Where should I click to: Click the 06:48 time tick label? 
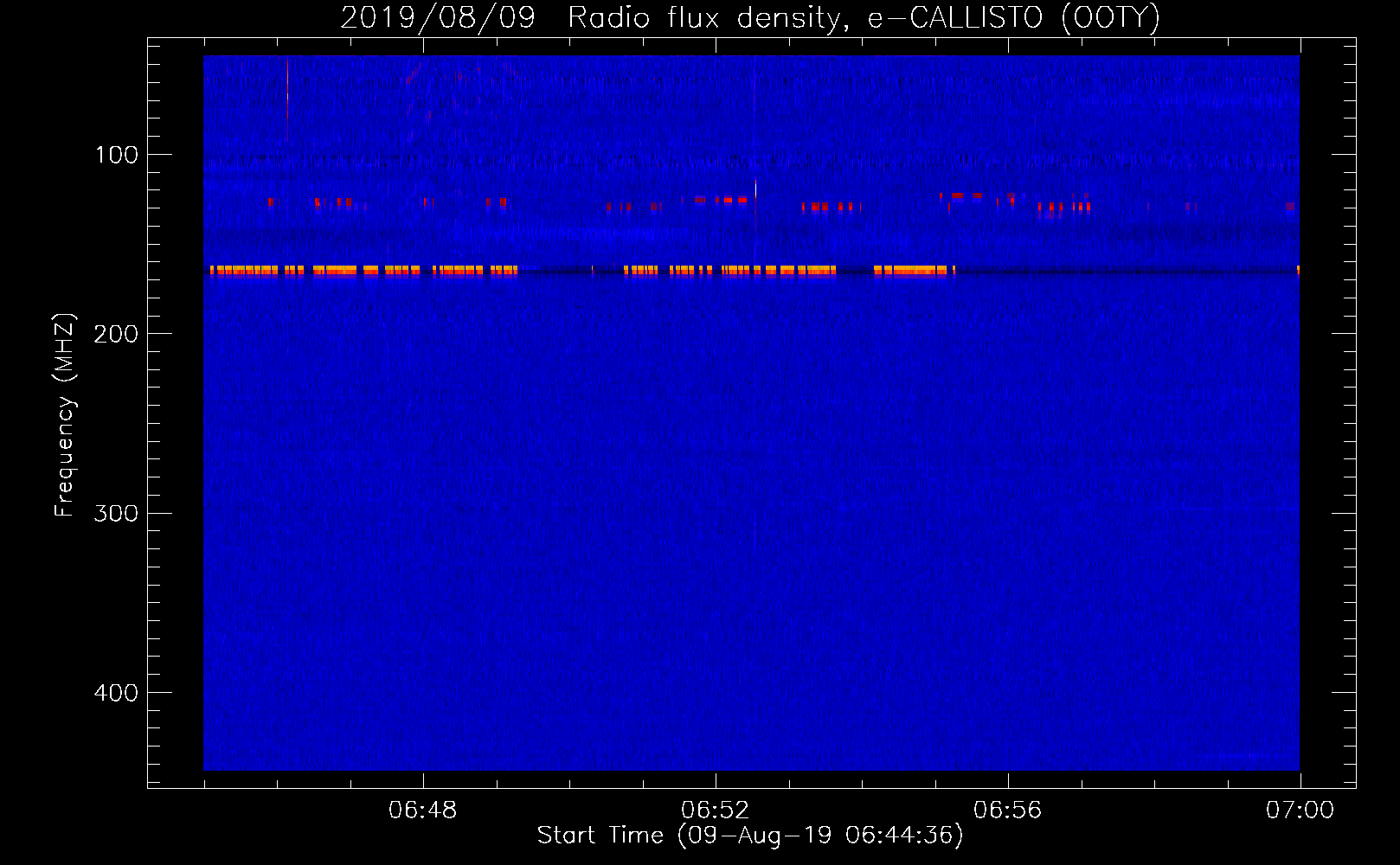click(422, 811)
